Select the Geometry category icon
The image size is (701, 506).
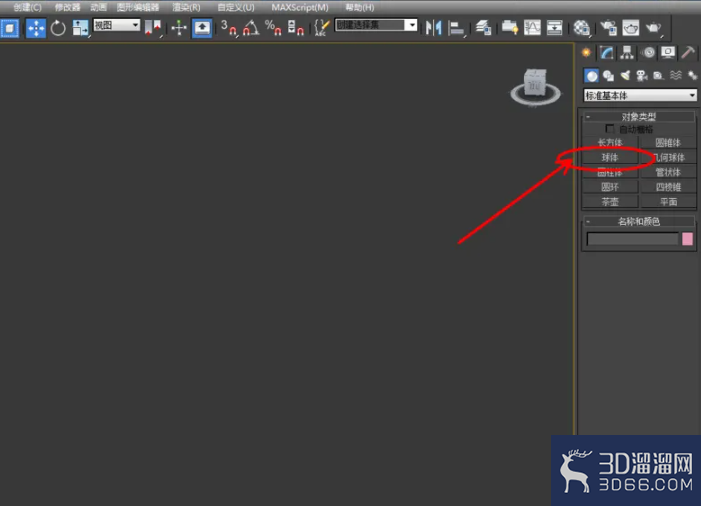pyautogui.click(x=591, y=76)
